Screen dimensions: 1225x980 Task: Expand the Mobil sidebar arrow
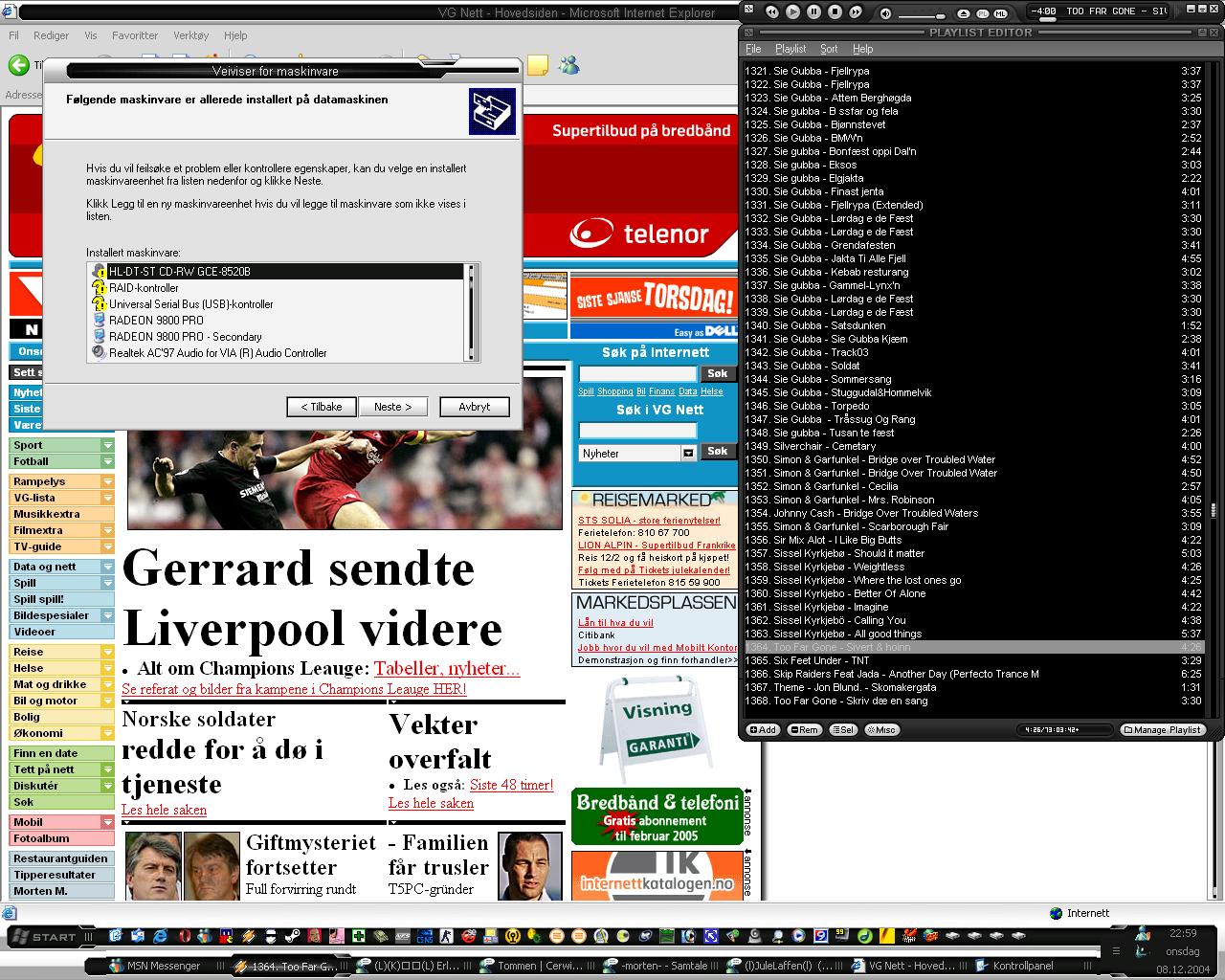point(107,822)
